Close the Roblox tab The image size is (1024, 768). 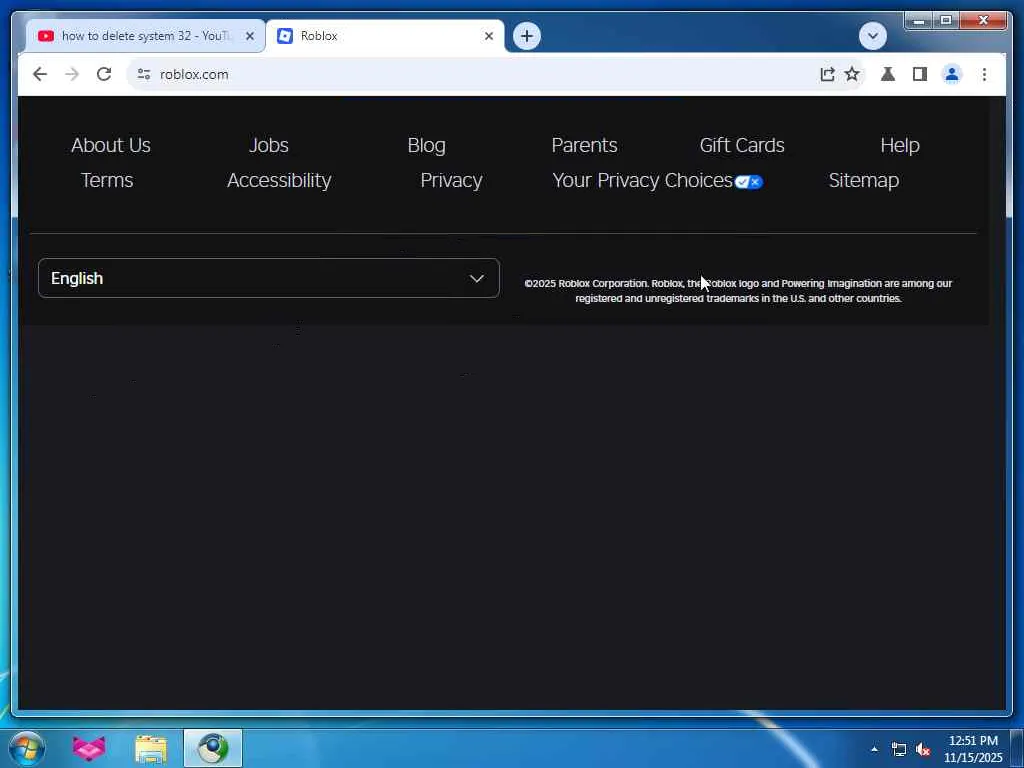pos(488,36)
